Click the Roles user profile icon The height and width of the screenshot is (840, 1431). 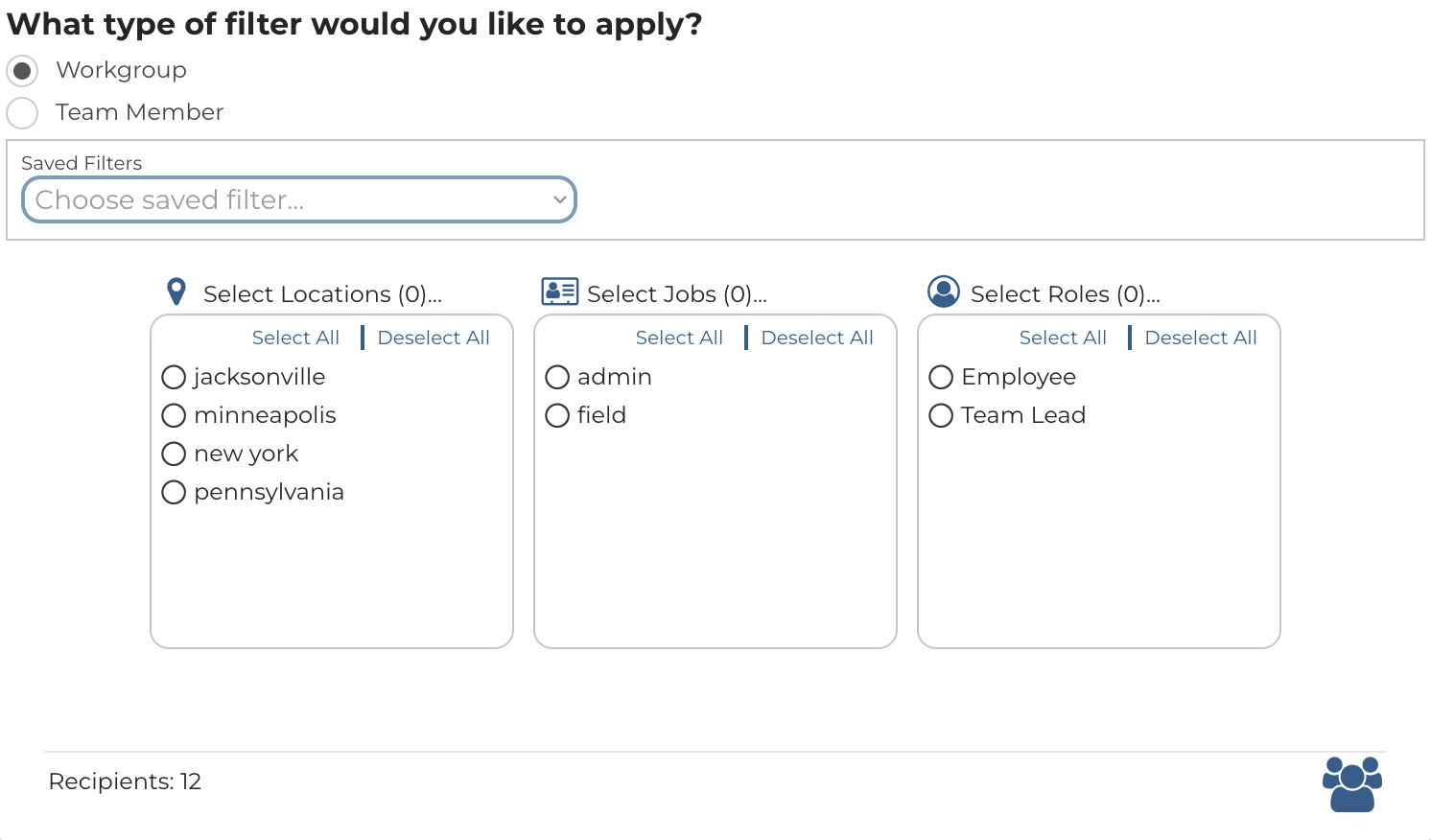coord(944,292)
